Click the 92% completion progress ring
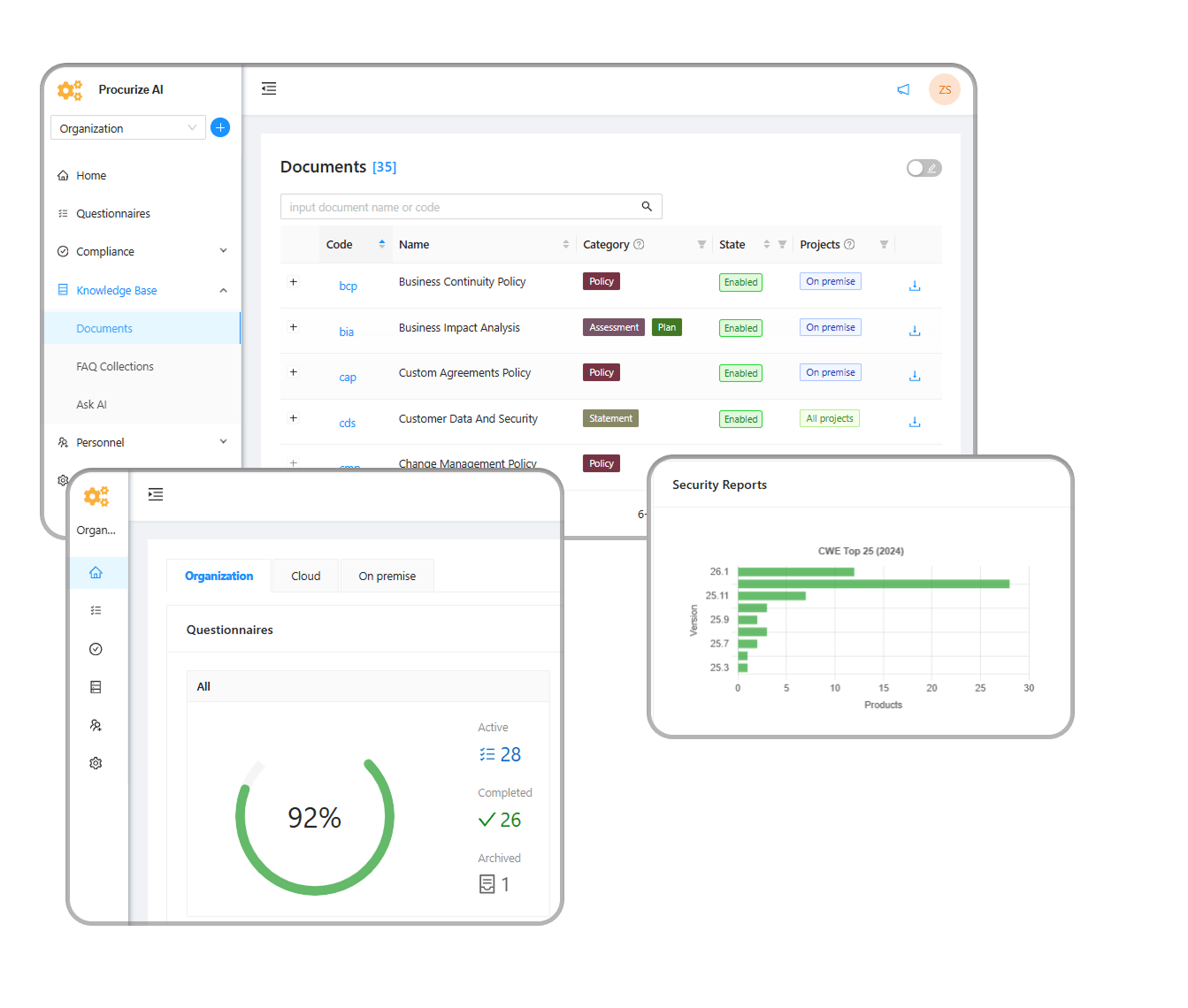Viewport: 1188px width, 1008px height. click(315, 816)
